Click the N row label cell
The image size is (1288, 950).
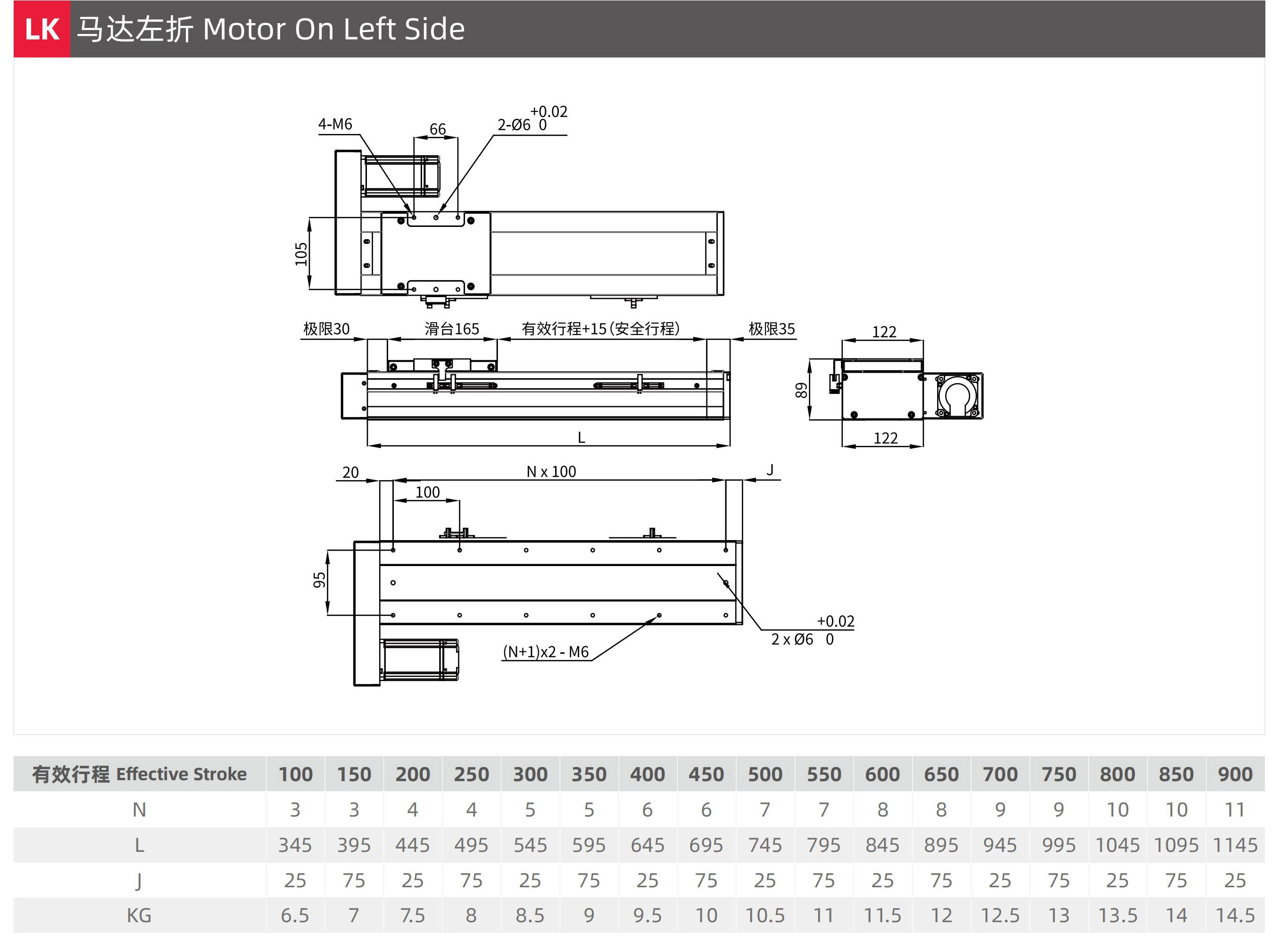click(140, 810)
